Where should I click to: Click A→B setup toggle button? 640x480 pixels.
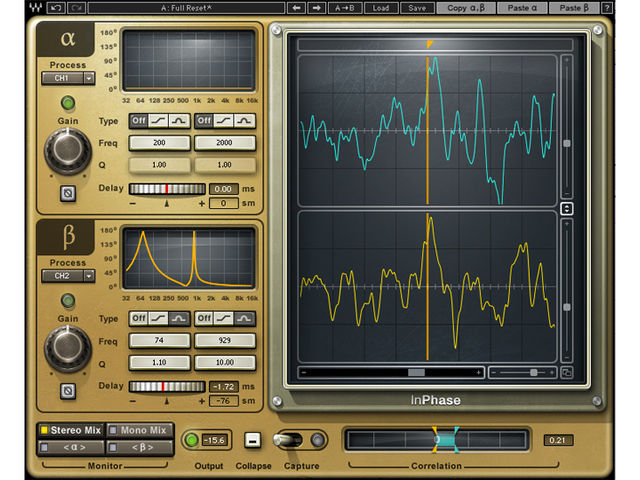[344, 8]
